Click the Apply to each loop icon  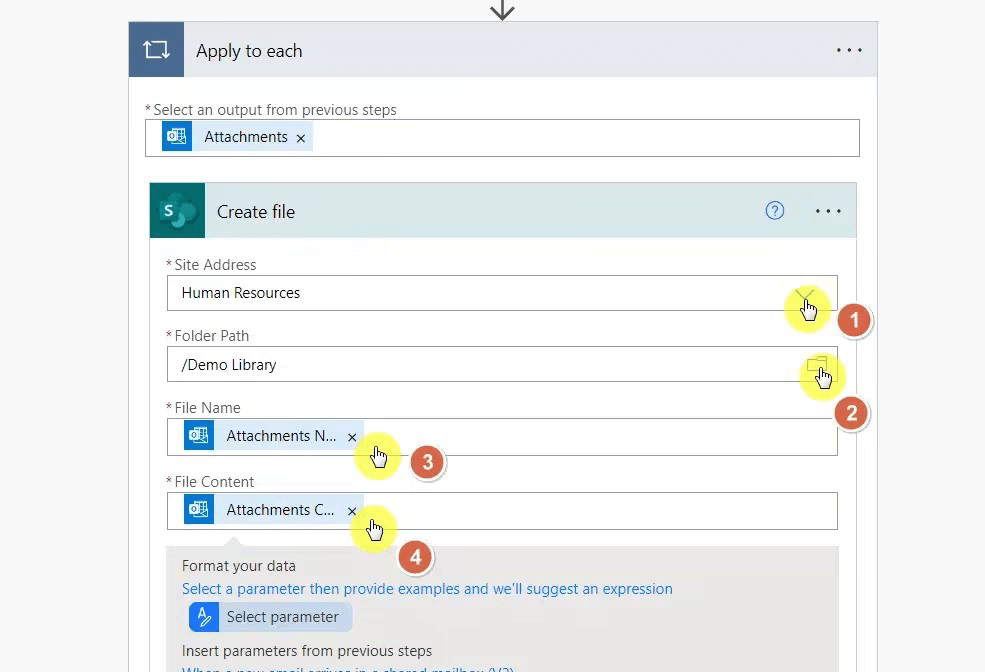point(156,50)
